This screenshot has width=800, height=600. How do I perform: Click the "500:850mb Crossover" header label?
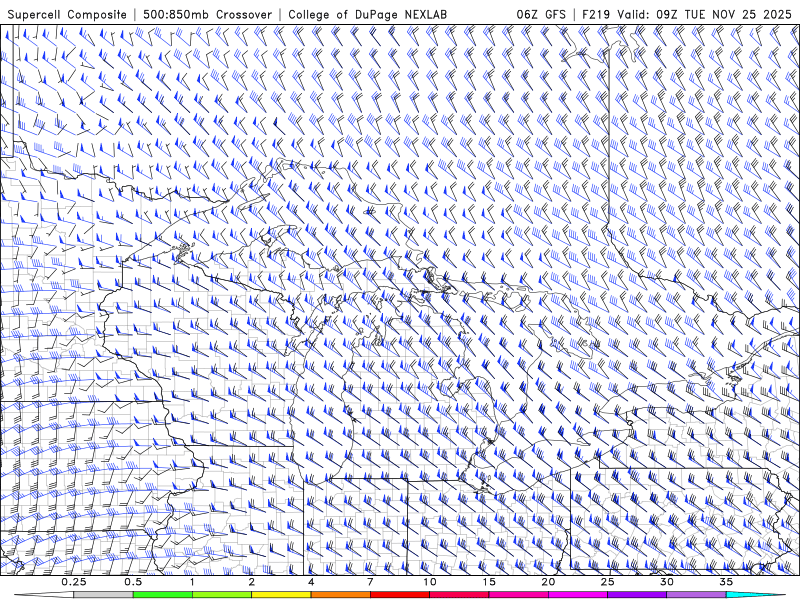click(208, 14)
